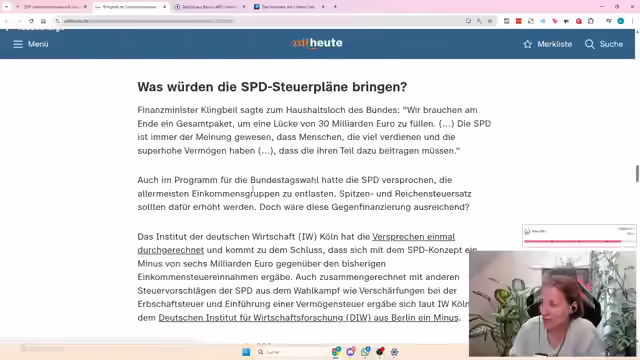
Task: Close the active Klingbeil tab
Action: 164,7
